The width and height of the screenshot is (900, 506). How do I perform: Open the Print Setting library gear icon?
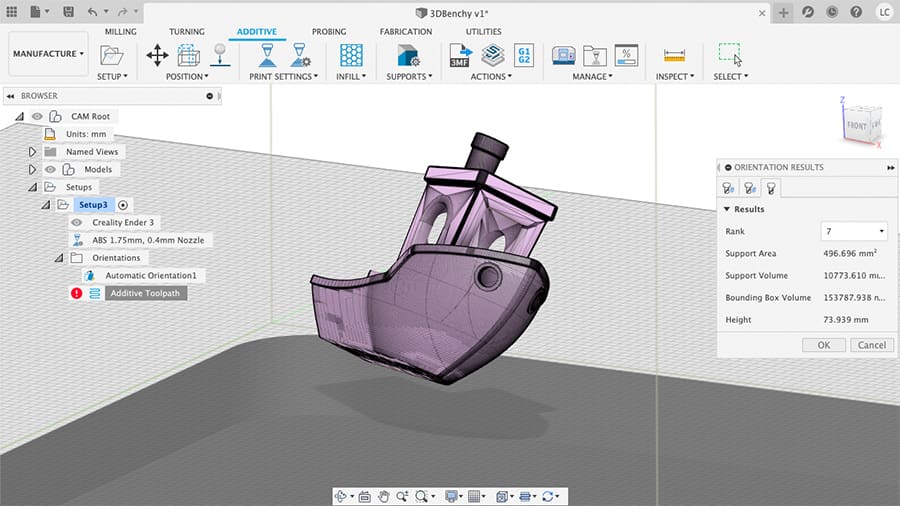coord(300,56)
